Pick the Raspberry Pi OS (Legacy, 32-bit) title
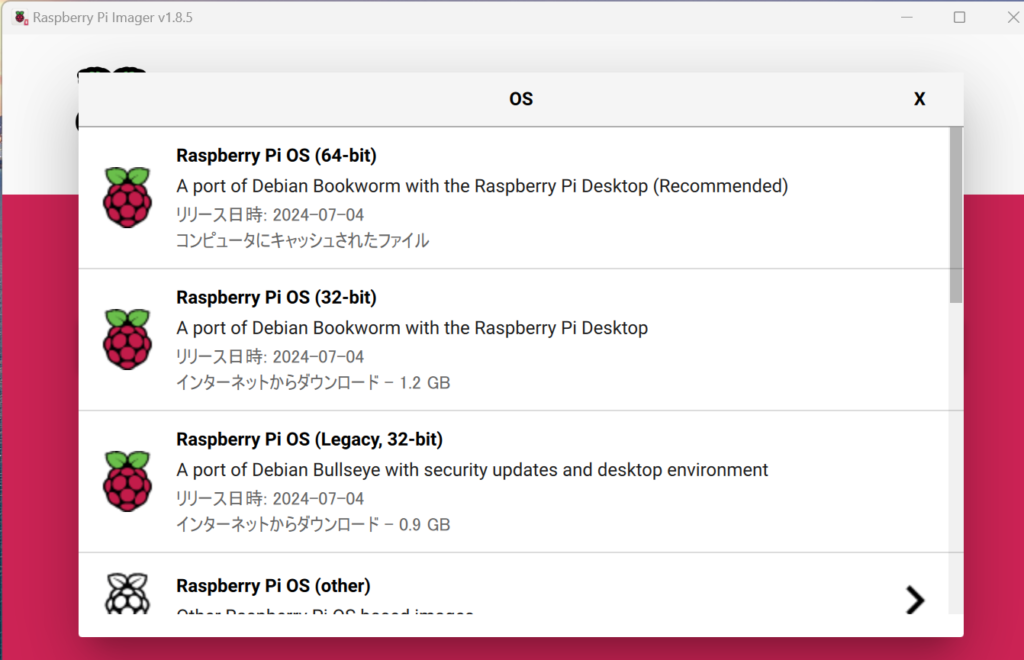 click(x=309, y=439)
